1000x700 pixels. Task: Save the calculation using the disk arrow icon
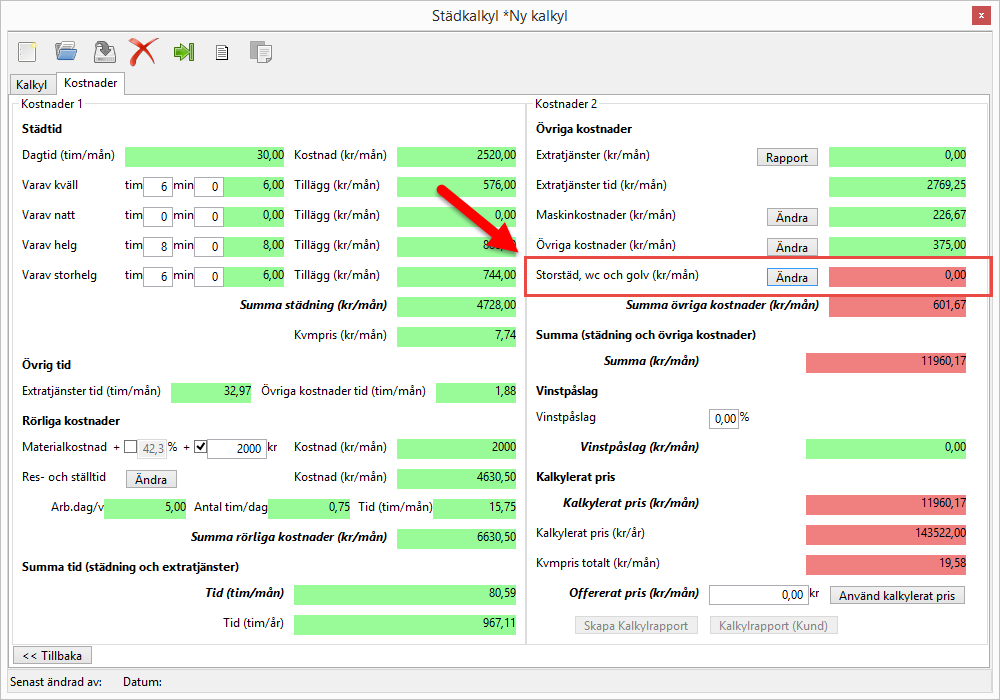coord(104,51)
